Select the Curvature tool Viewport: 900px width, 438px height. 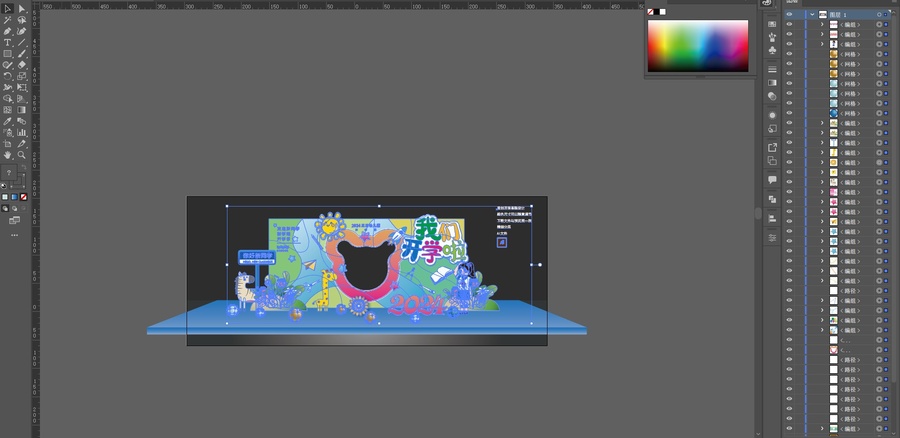(22, 31)
